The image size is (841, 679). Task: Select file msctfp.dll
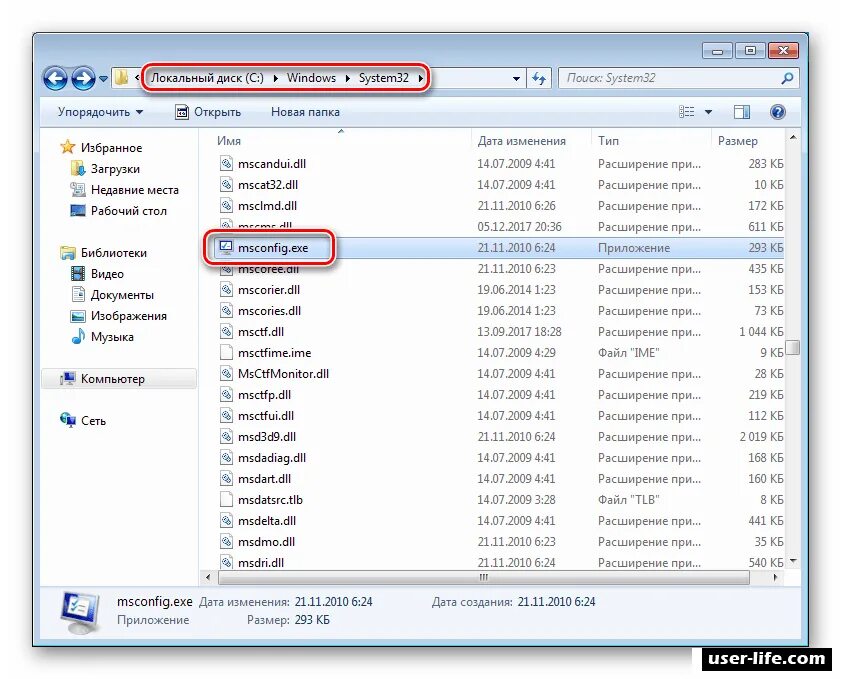264,395
